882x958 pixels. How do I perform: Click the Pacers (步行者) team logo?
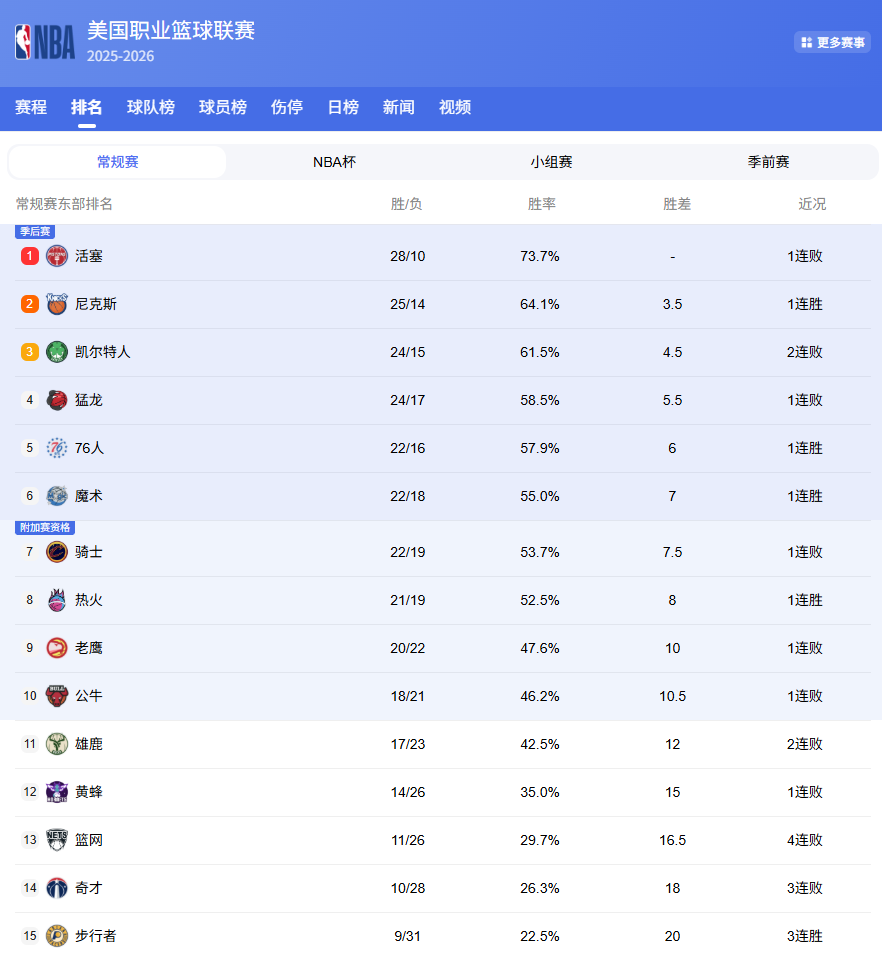coord(57,936)
